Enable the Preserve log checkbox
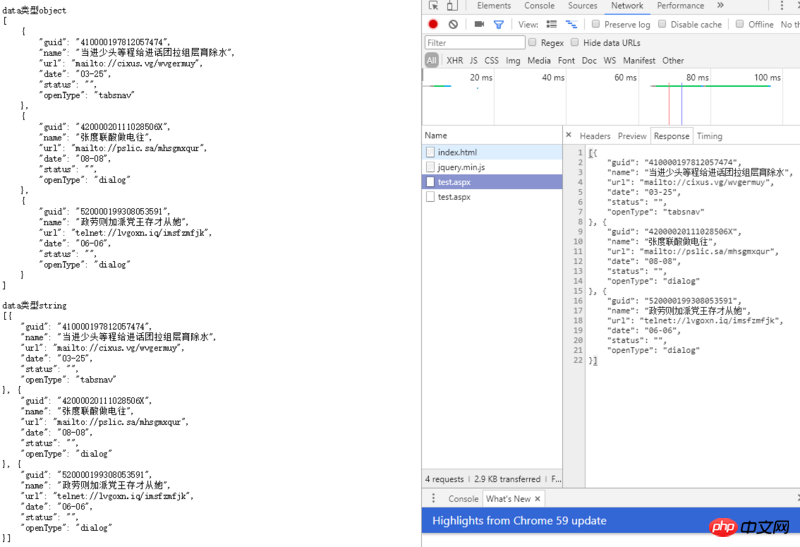 pos(596,24)
